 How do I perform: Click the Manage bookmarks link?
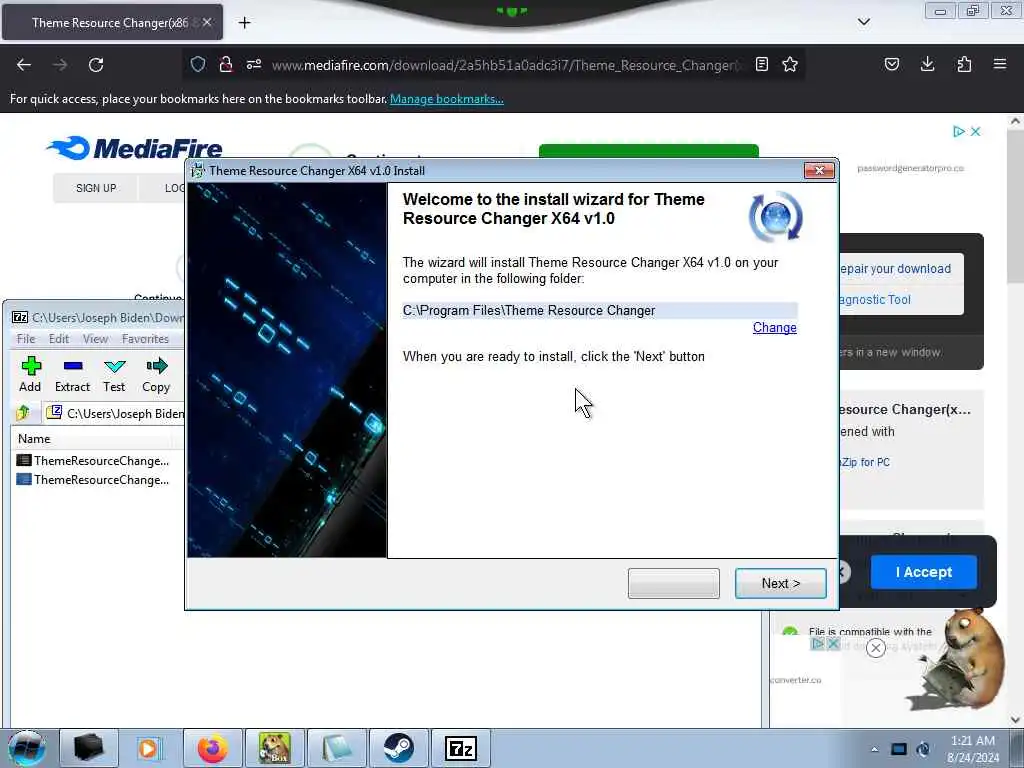coord(447,99)
